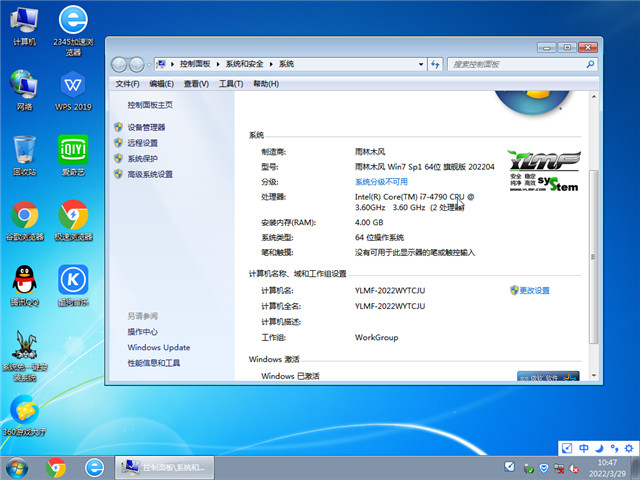Viewport: 640px width, 480px height.
Task: Launch 2345加速浏览器 desktop shortcut
Action: click(x=73, y=30)
